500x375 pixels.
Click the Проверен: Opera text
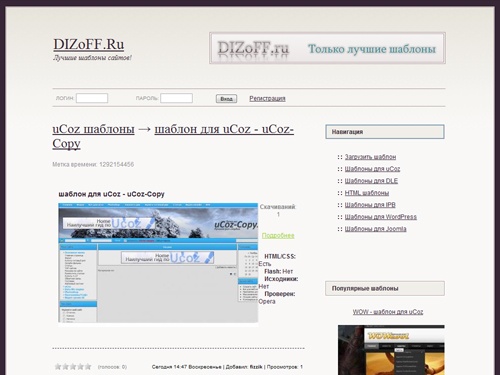pos(277,298)
